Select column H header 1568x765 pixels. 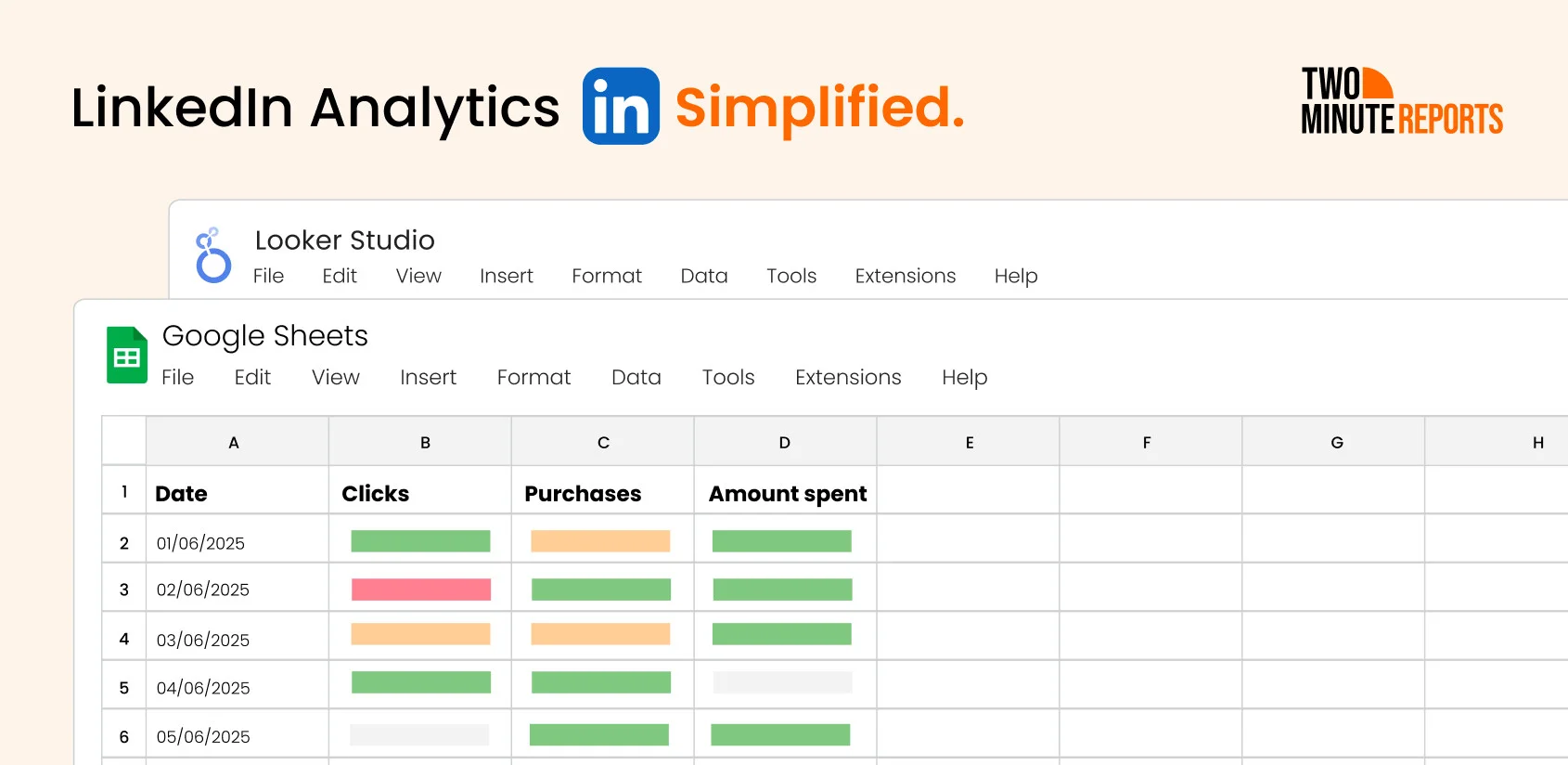click(x=1497, y=442)
